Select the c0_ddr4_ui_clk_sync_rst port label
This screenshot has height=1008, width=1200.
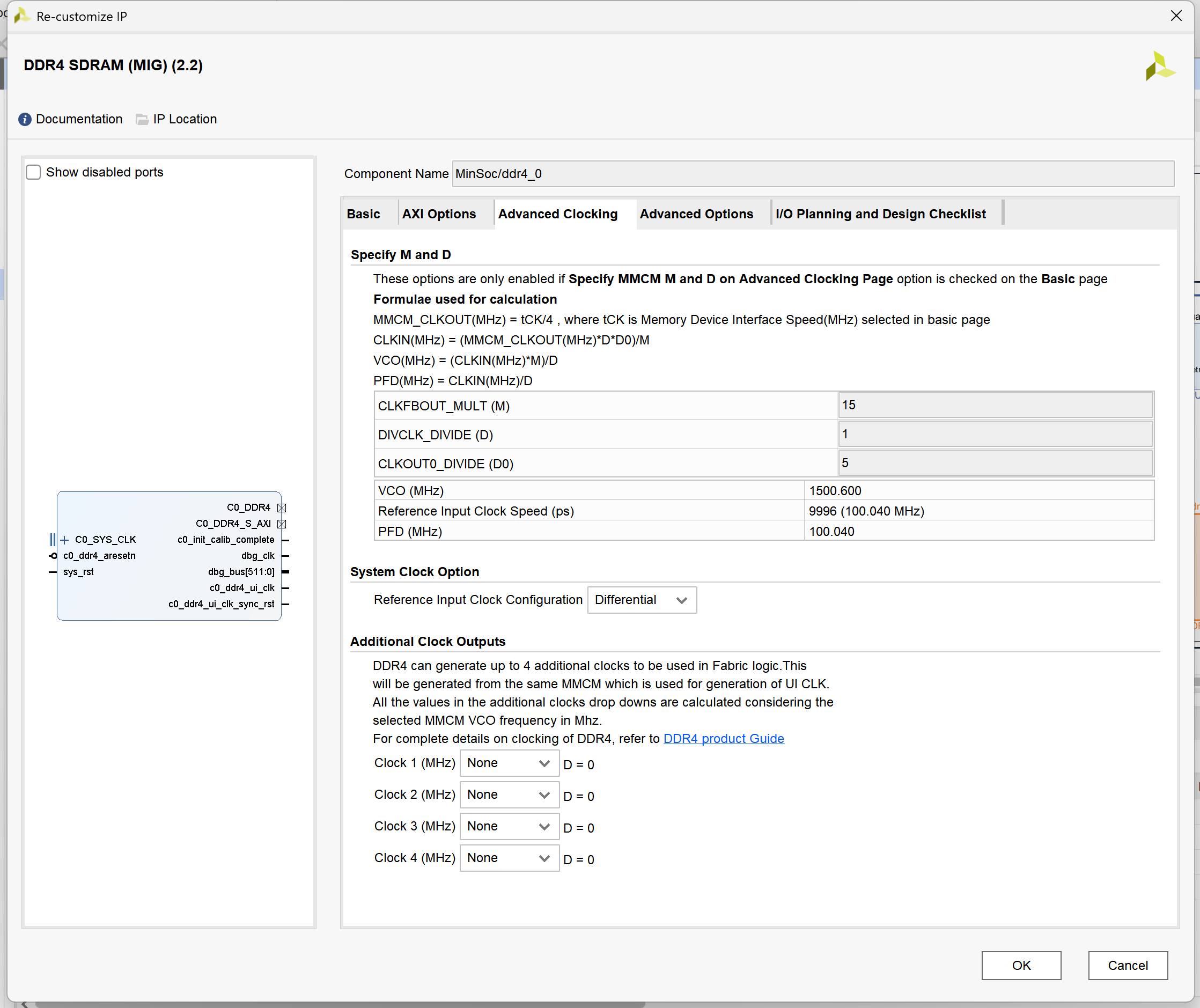click(221, 604)
